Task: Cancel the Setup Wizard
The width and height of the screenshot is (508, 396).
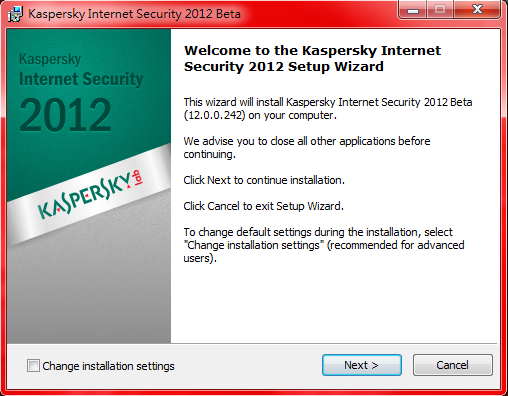Action: (x=453, y=365)
